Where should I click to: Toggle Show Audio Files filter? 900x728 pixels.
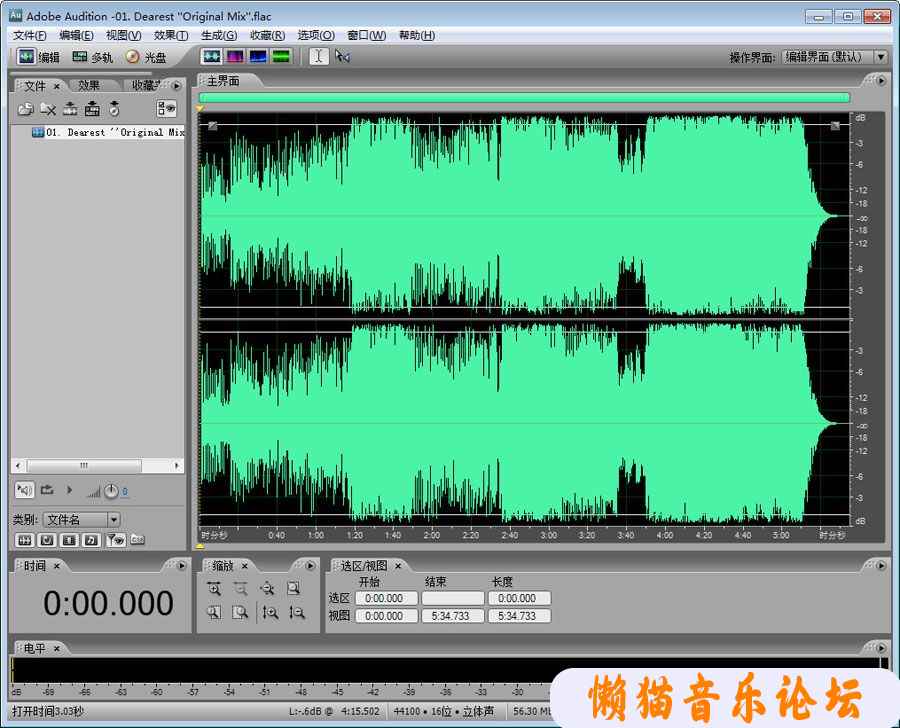pyautogui.click(x=24, y=540)
